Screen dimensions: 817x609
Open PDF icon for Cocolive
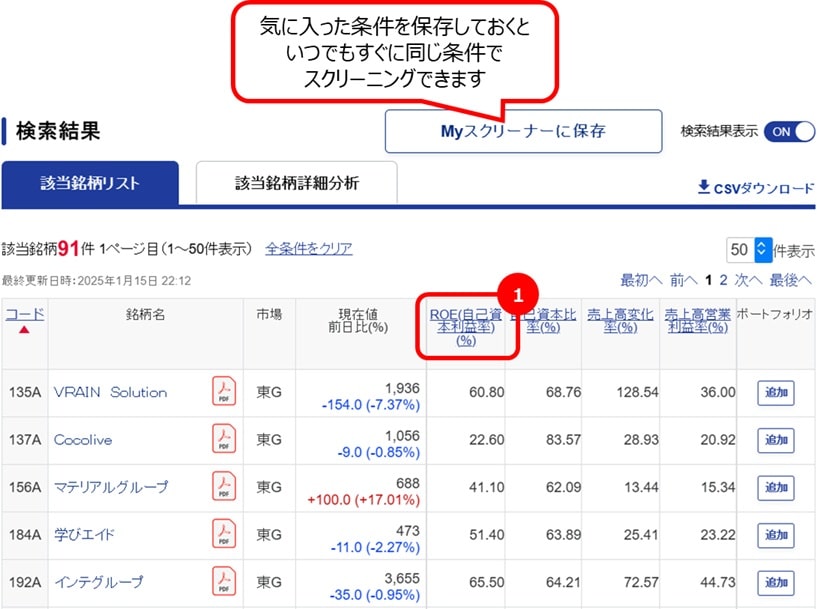click(x=224, y=439)
